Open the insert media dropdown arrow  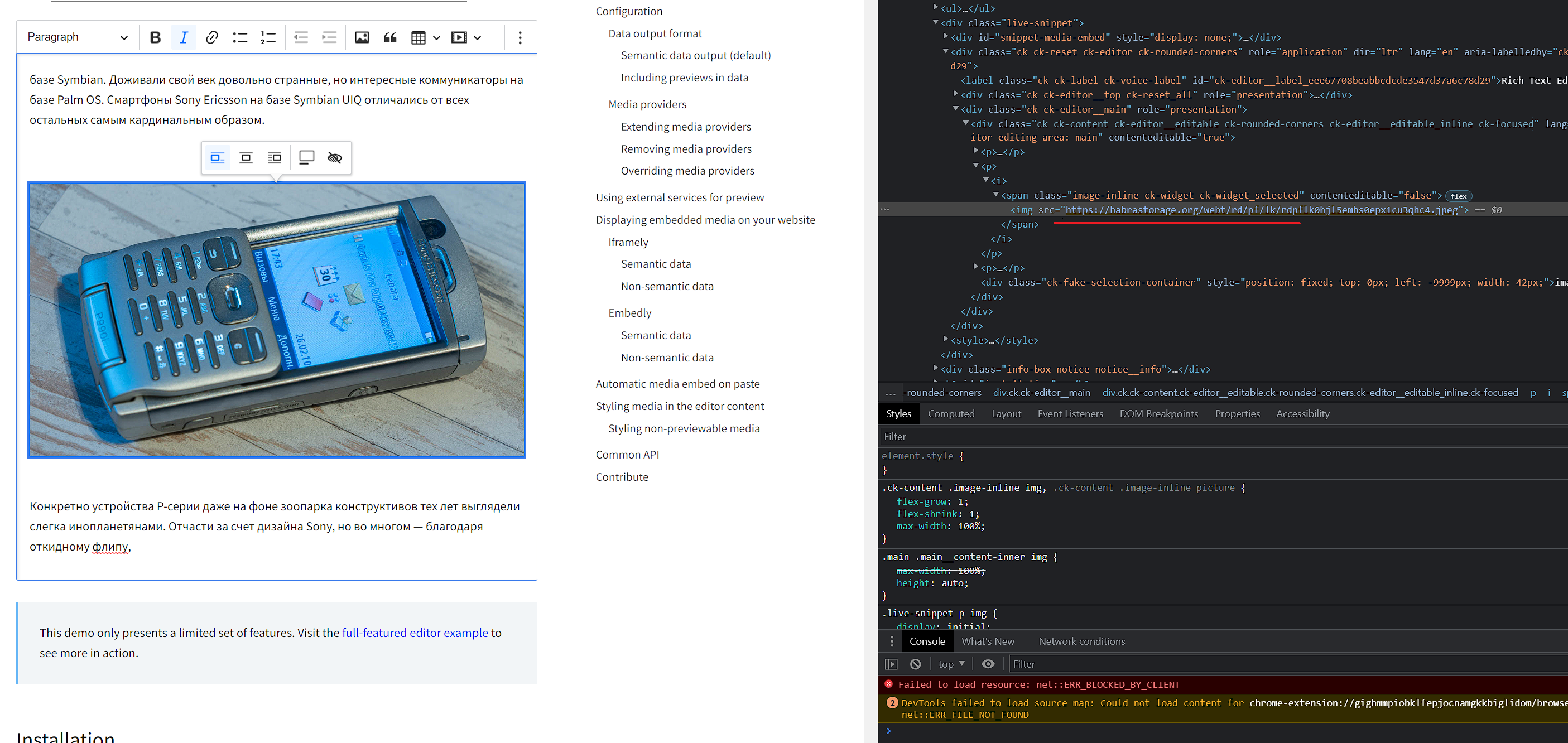(x=477, y=37)
